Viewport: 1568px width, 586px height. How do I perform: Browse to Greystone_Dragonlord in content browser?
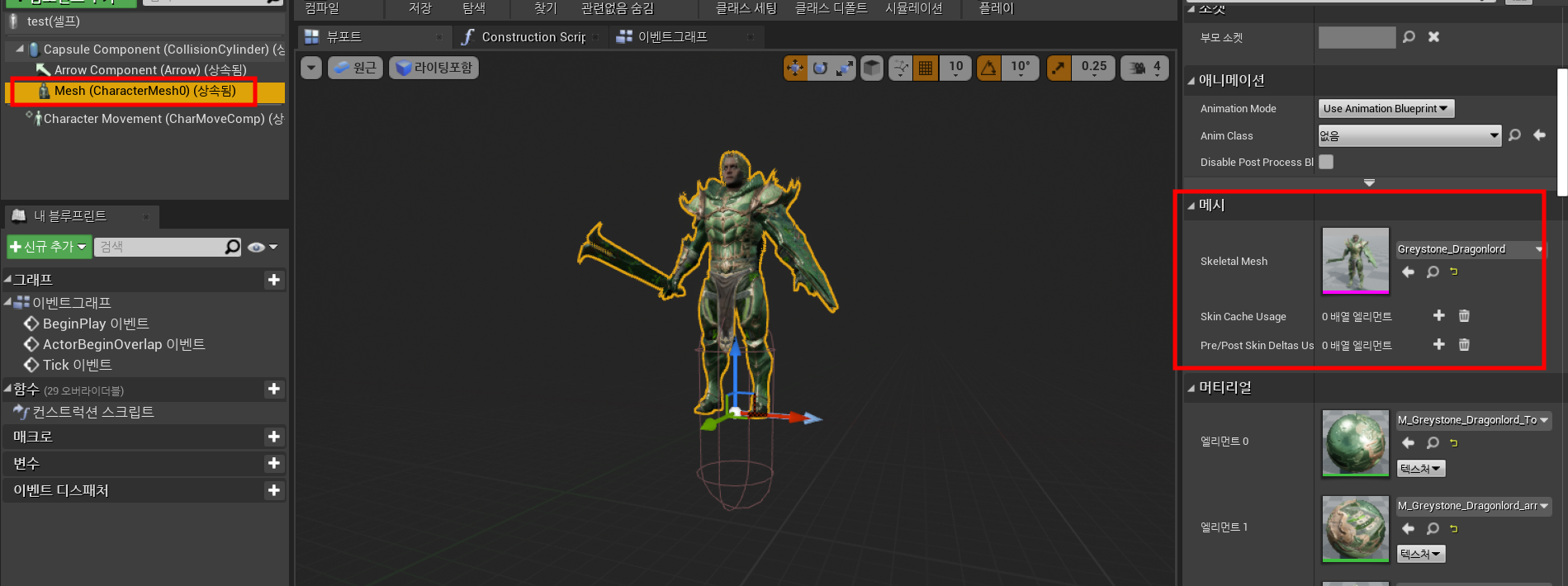1433,272
